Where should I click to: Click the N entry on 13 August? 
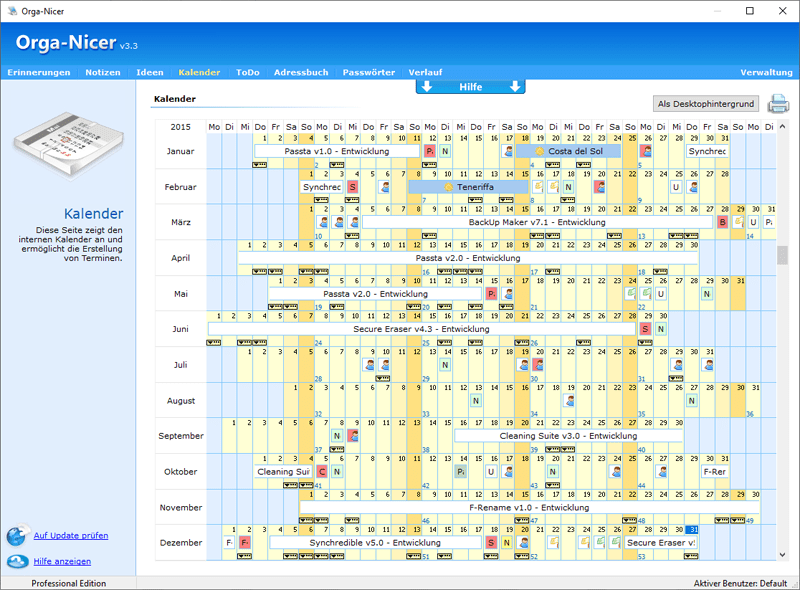tap(476, 401)
